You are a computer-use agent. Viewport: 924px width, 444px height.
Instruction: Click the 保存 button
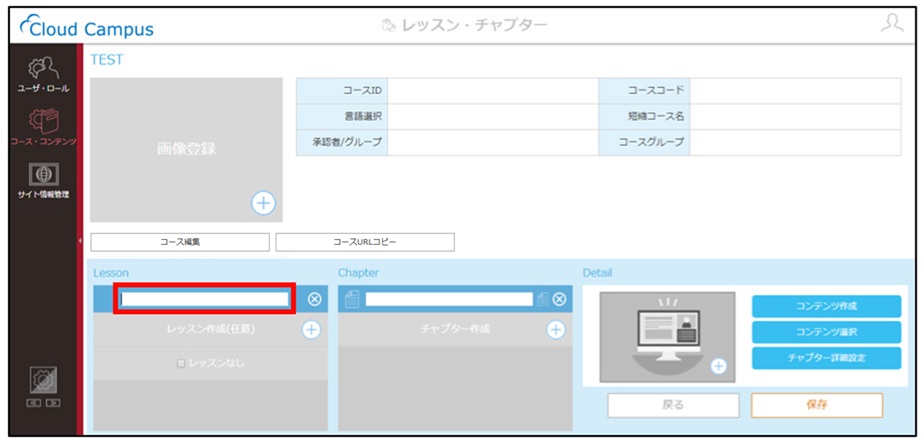pyautogui.click(x=817, y=406)
